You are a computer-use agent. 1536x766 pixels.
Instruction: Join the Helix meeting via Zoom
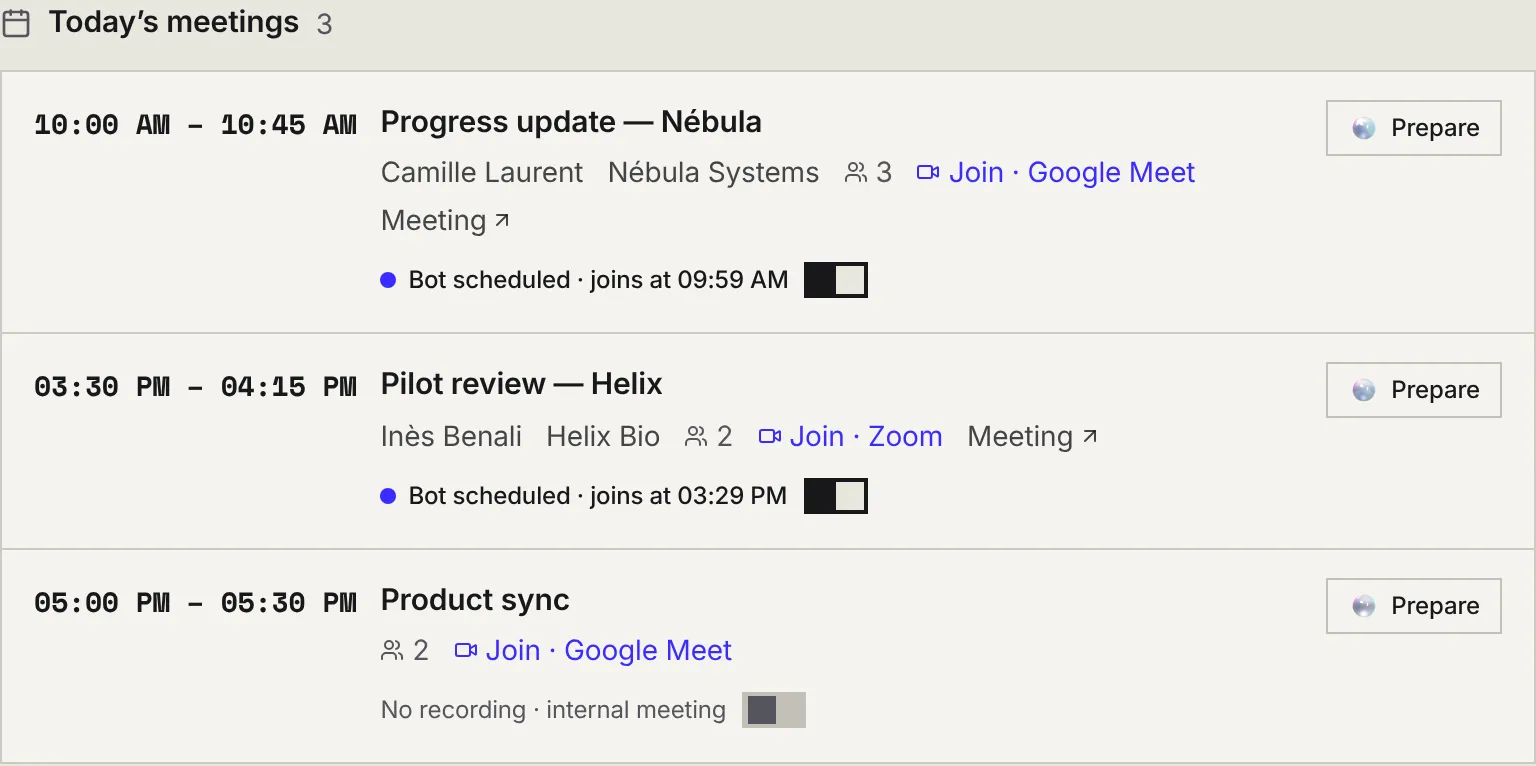[851, 437]
